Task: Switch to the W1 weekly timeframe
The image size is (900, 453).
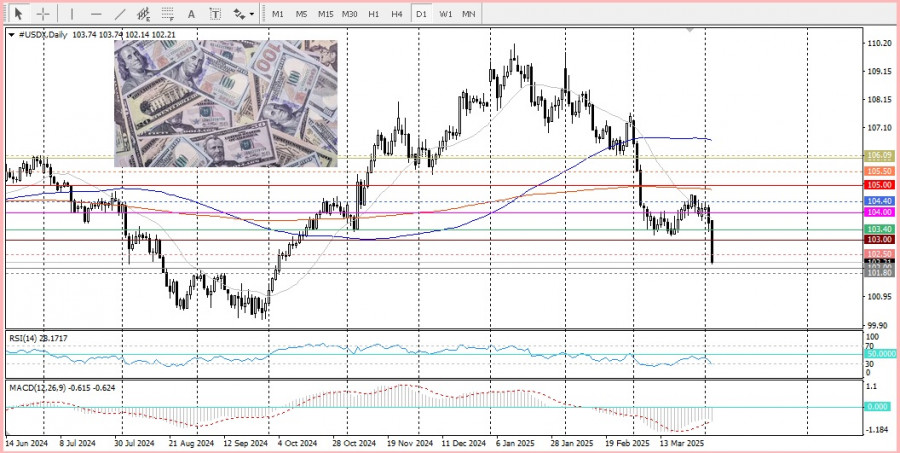Action: pos(445,14)
